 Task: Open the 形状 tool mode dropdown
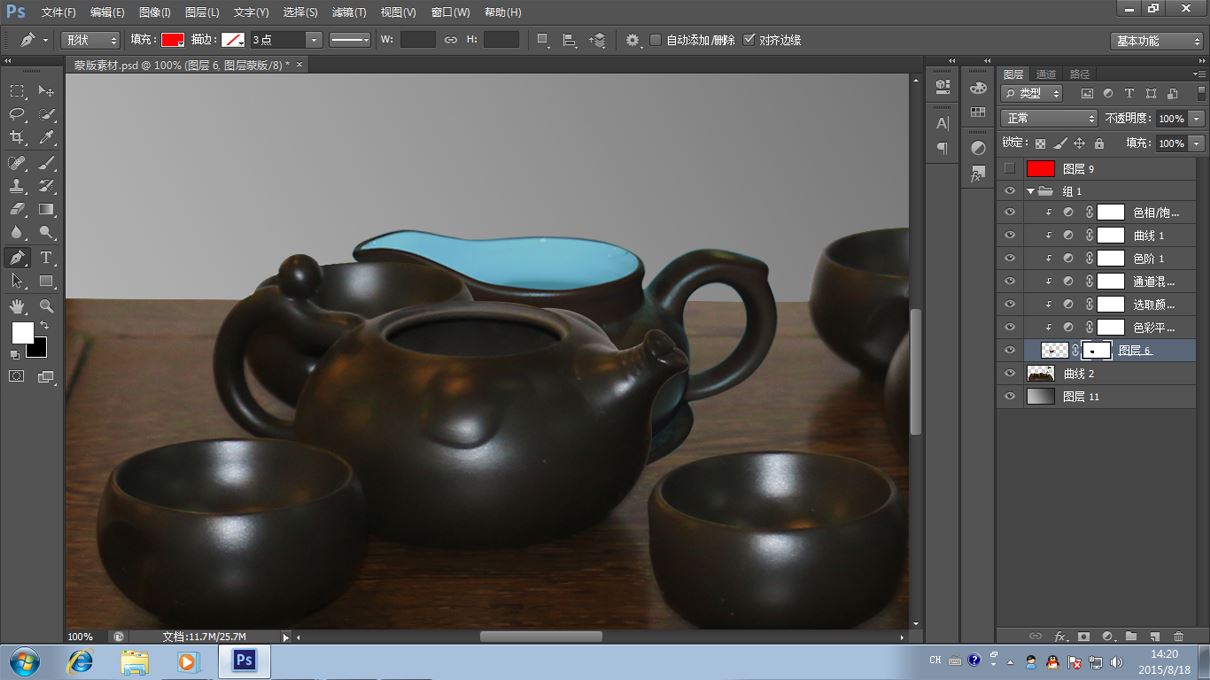[90, 40]
